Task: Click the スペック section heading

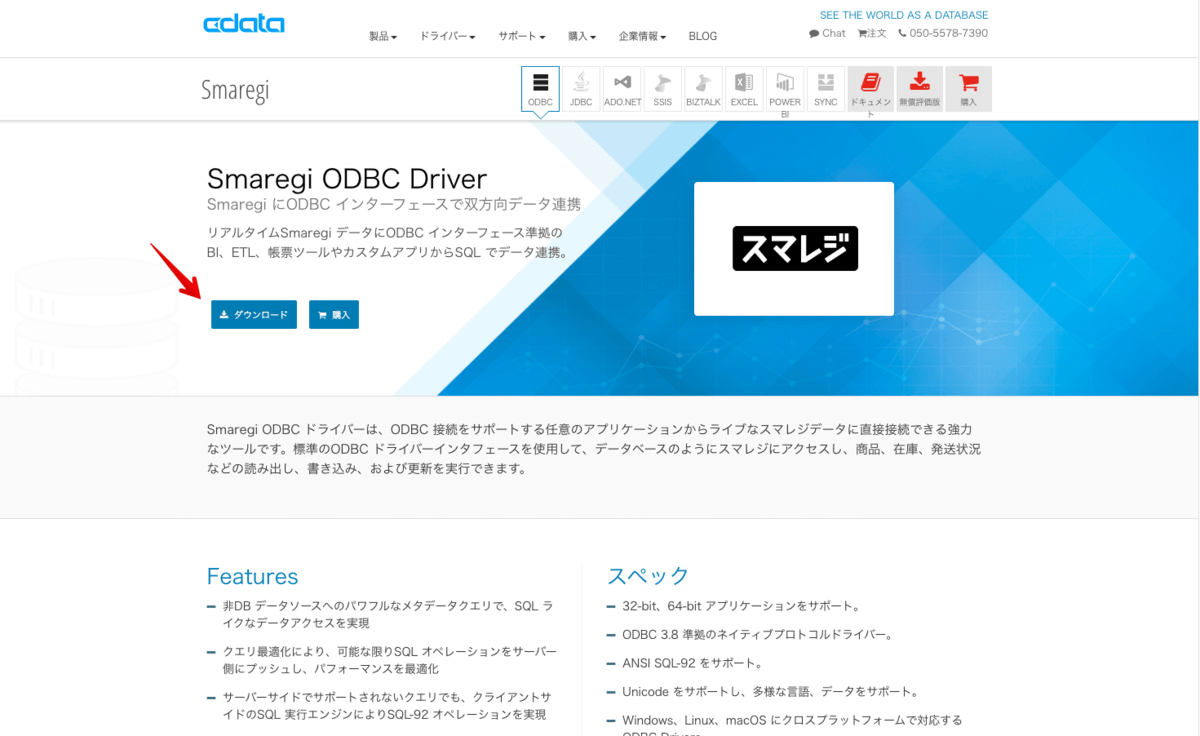Action: coord(648,576)
